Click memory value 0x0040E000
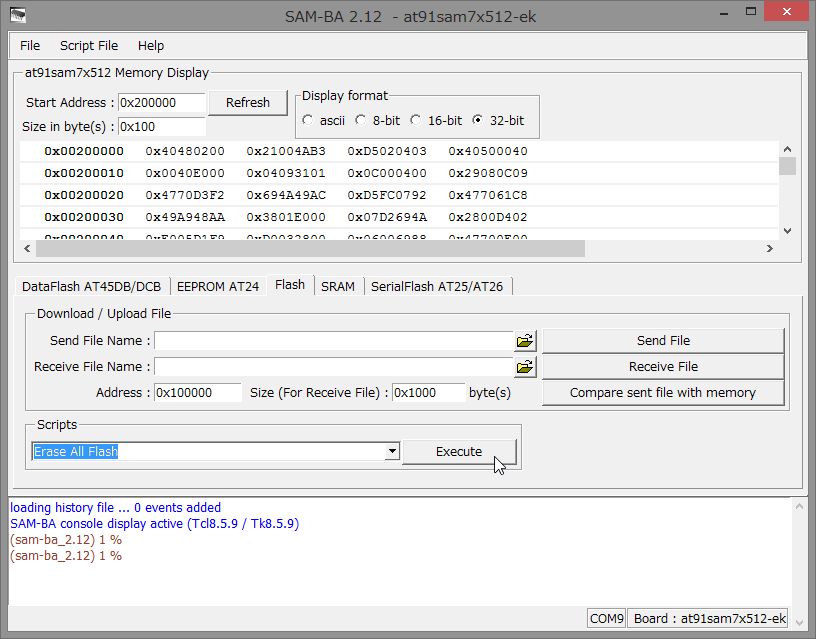This screenshot has height=639, width=816. tap(185, 173)
